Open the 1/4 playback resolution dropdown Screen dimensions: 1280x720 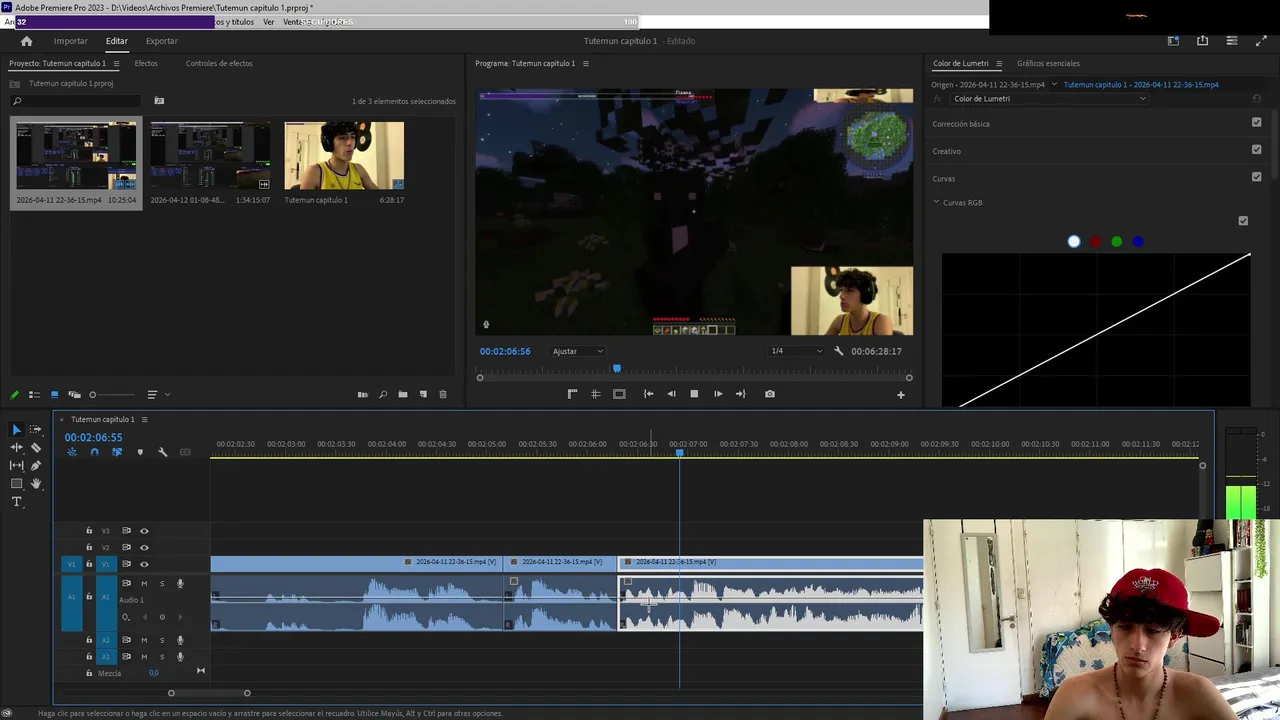pos(795,351)
